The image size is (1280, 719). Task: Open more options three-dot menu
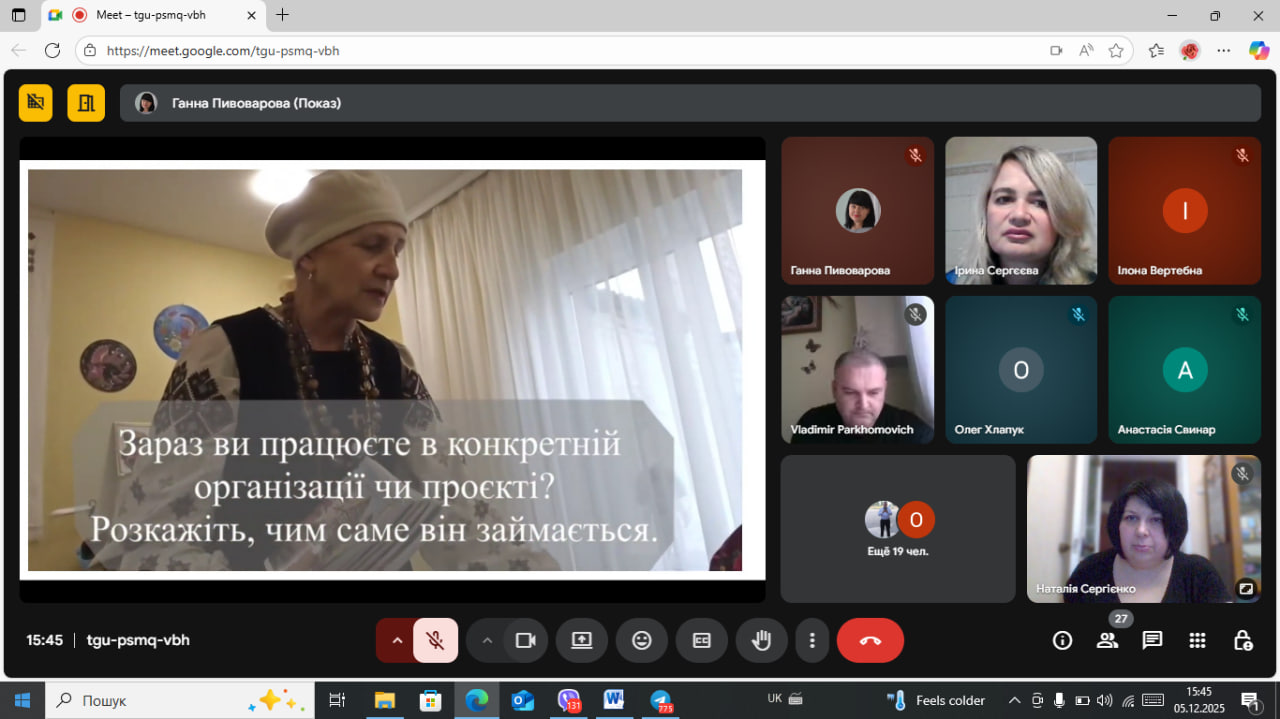click(812, 641)
